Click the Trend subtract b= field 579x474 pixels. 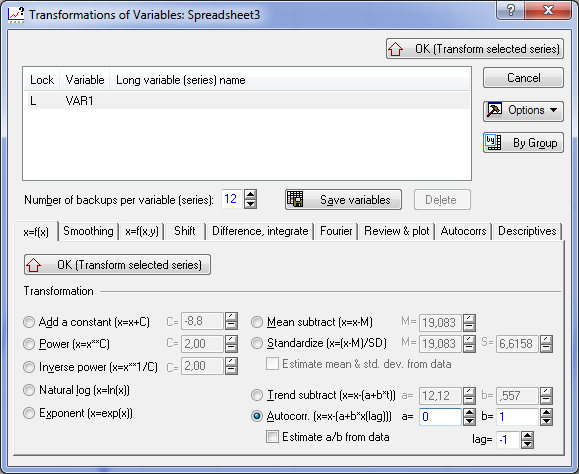517,396
